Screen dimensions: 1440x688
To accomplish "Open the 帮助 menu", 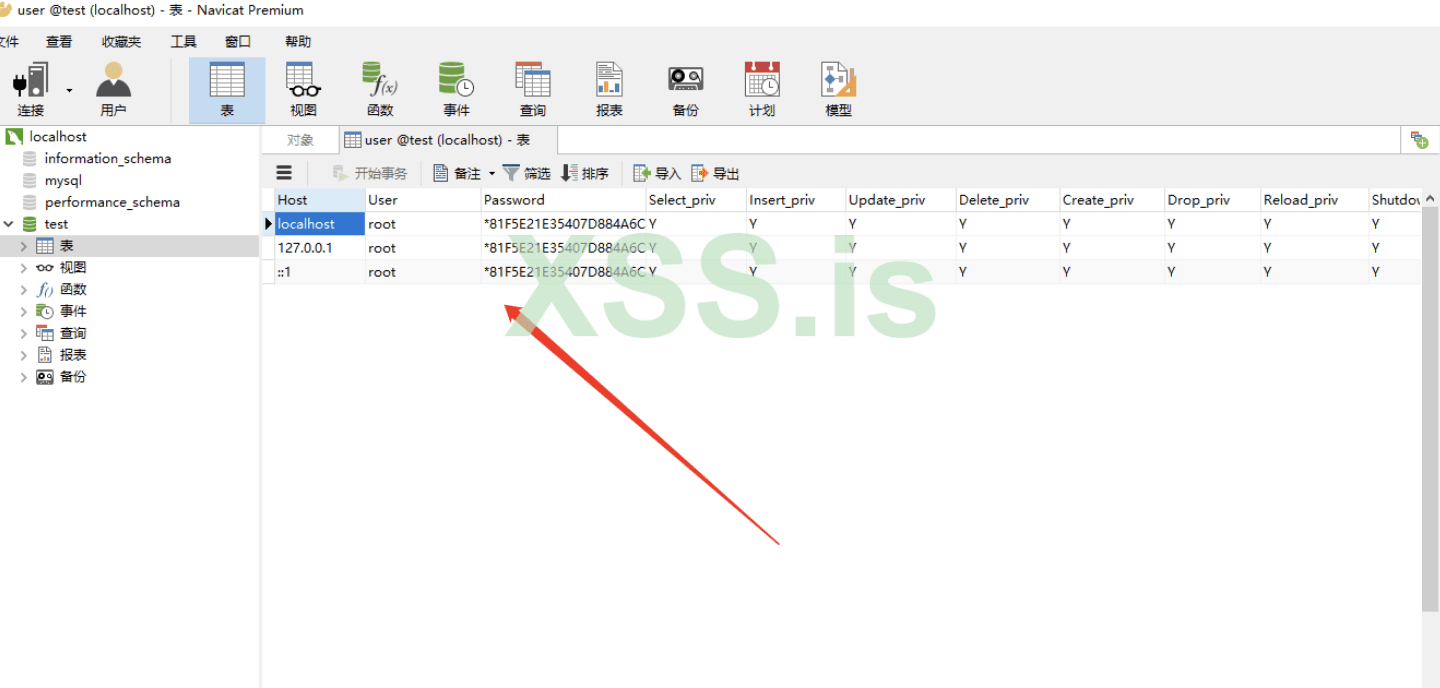I will point(298,41).
